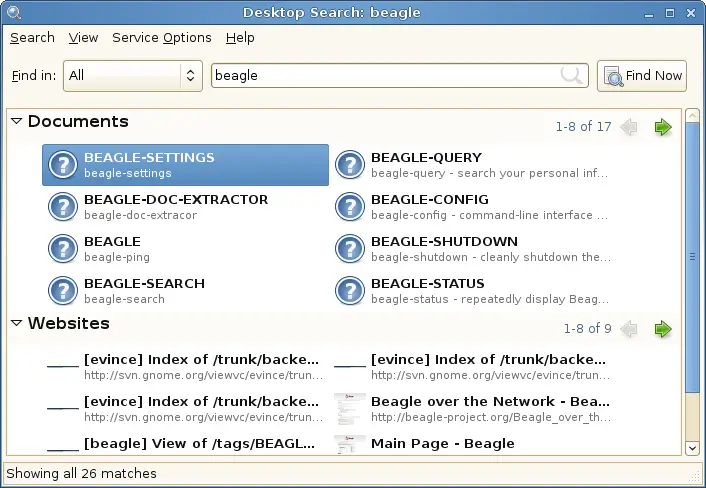Go to next page of Documents results
The height and width of the screenshot is (488, 706).
click(x=662, y=127)
